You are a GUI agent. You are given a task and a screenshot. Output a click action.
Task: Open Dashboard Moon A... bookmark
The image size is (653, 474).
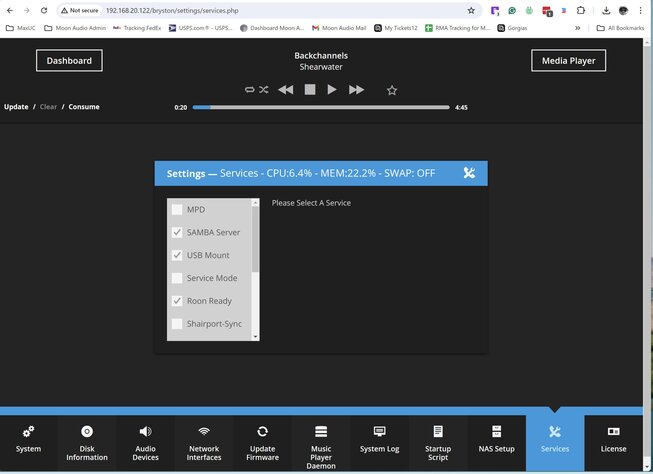coord(272,28)
